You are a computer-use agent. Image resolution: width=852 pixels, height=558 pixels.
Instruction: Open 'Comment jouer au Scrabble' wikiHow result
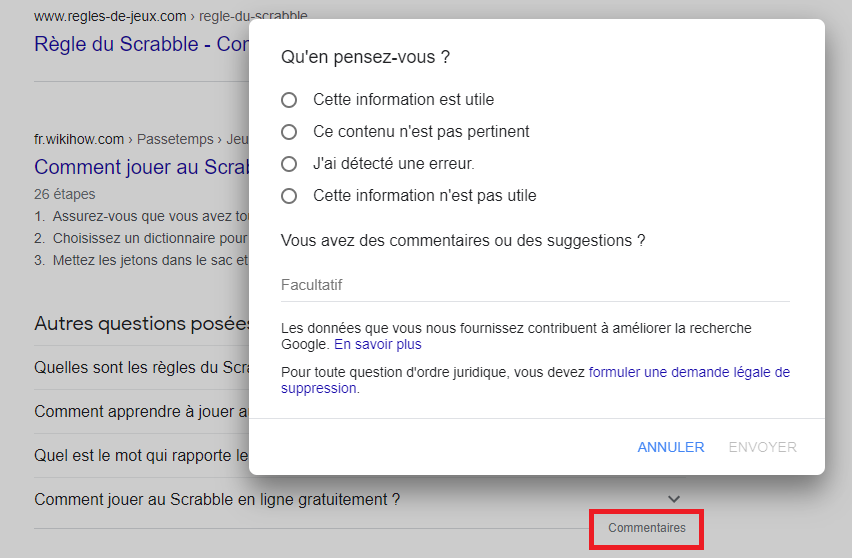point(140,167)
